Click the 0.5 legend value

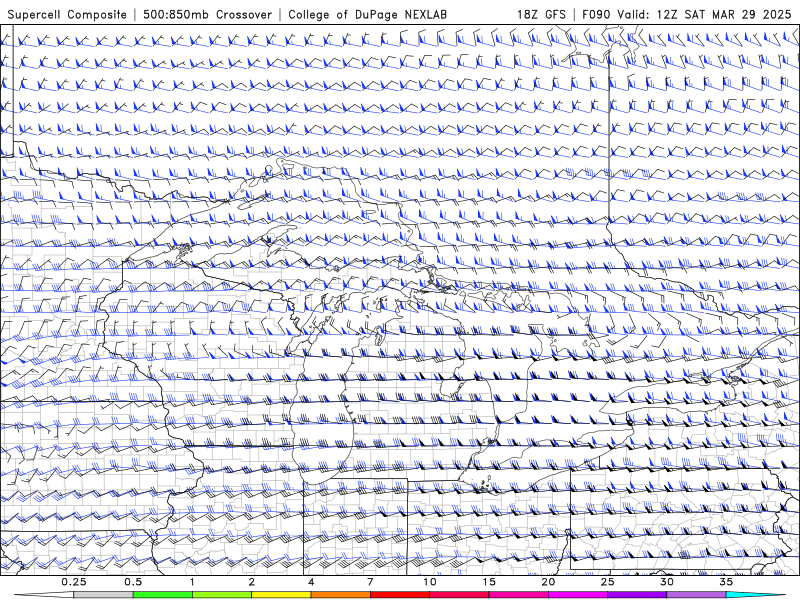pyautogui.click(x=133, y=582)
